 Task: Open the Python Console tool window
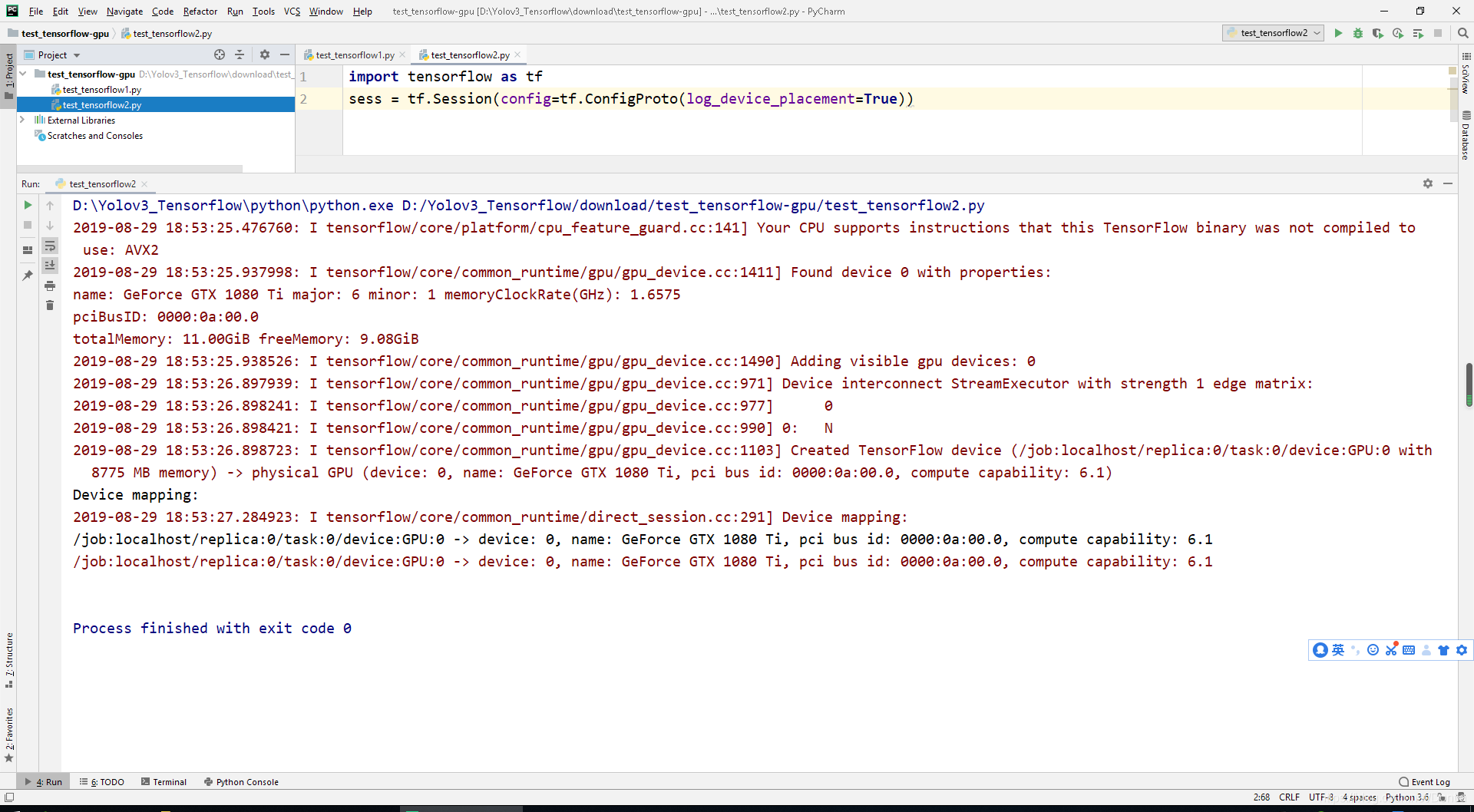coord(241,782)
